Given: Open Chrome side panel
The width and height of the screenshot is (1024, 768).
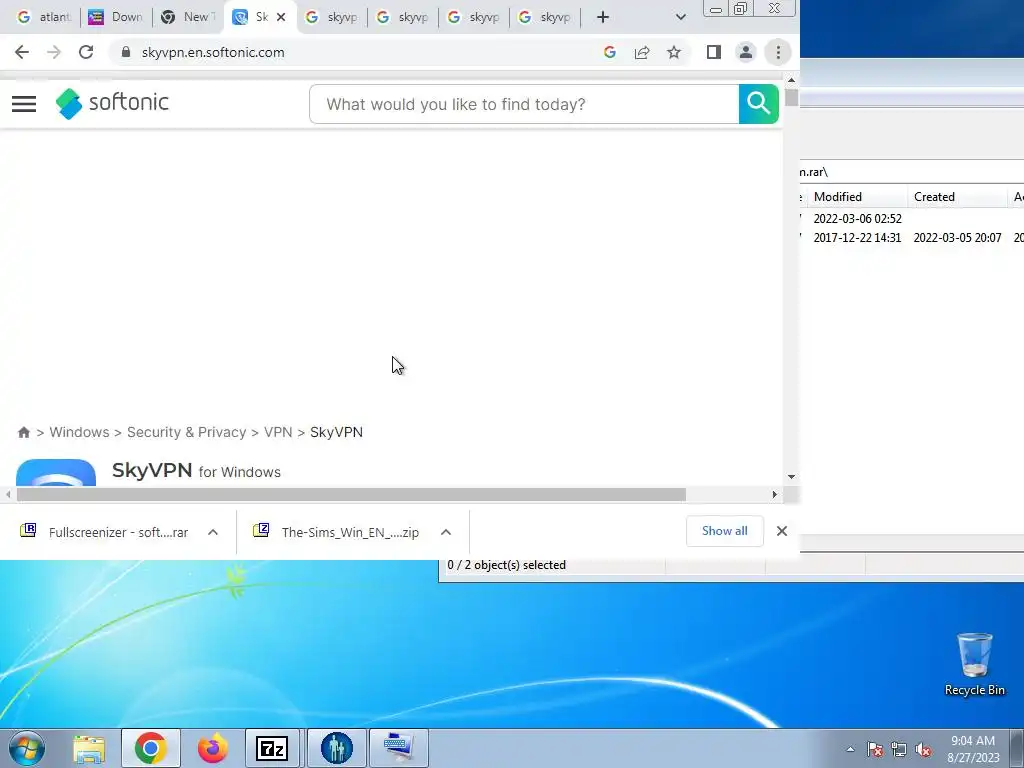Looking at the screenshot, I should [713, 52].
